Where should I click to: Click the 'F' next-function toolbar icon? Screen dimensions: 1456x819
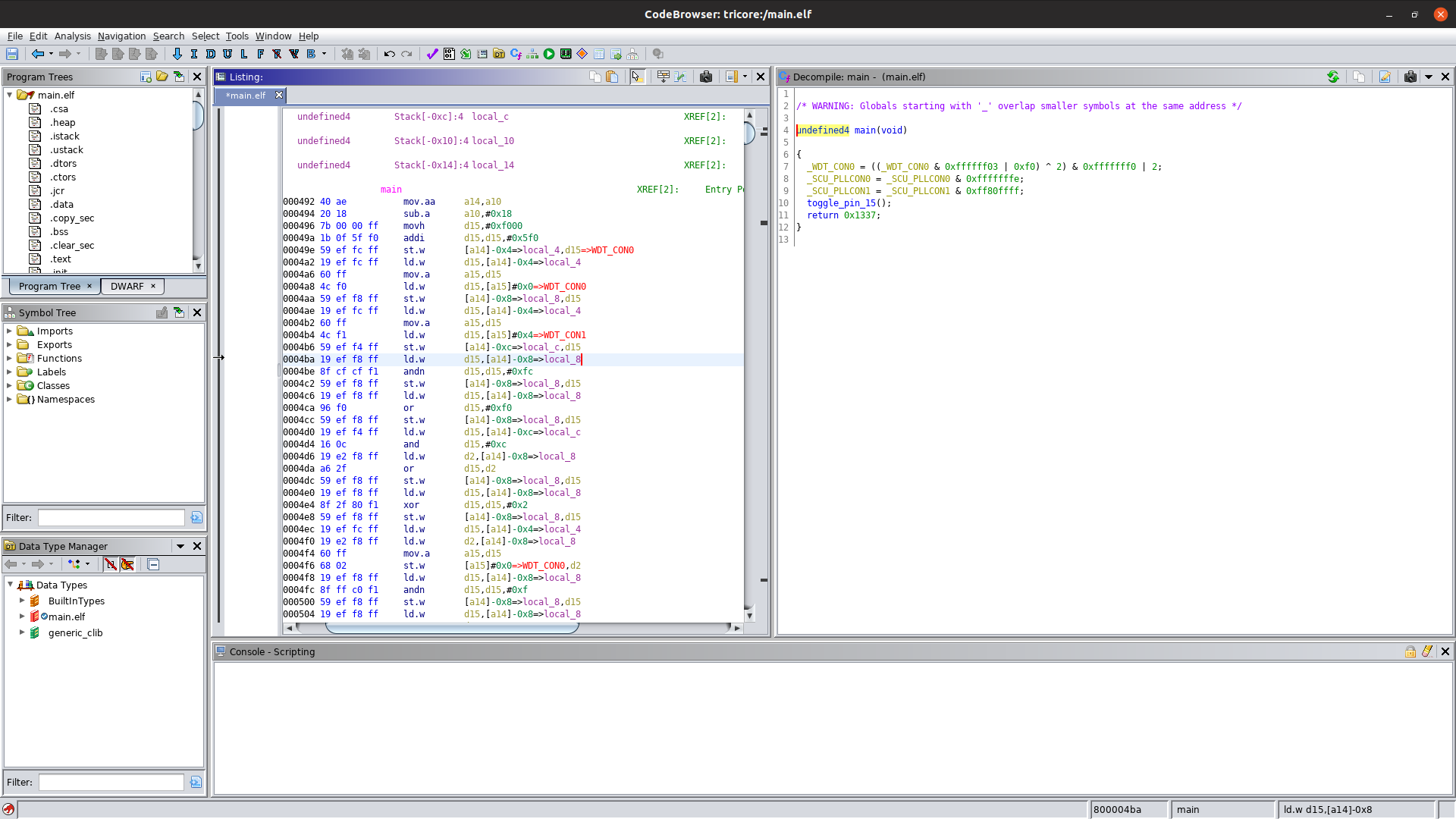pos(261,54)
